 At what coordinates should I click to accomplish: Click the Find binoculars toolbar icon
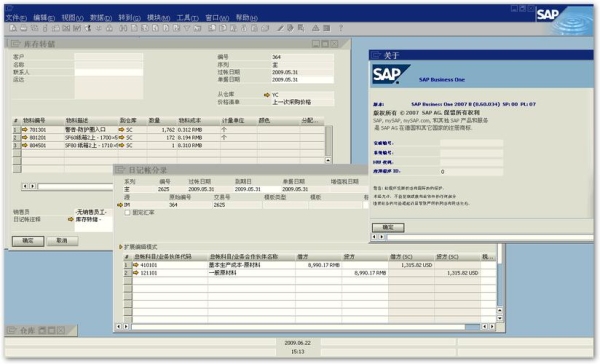pos(123,28)
